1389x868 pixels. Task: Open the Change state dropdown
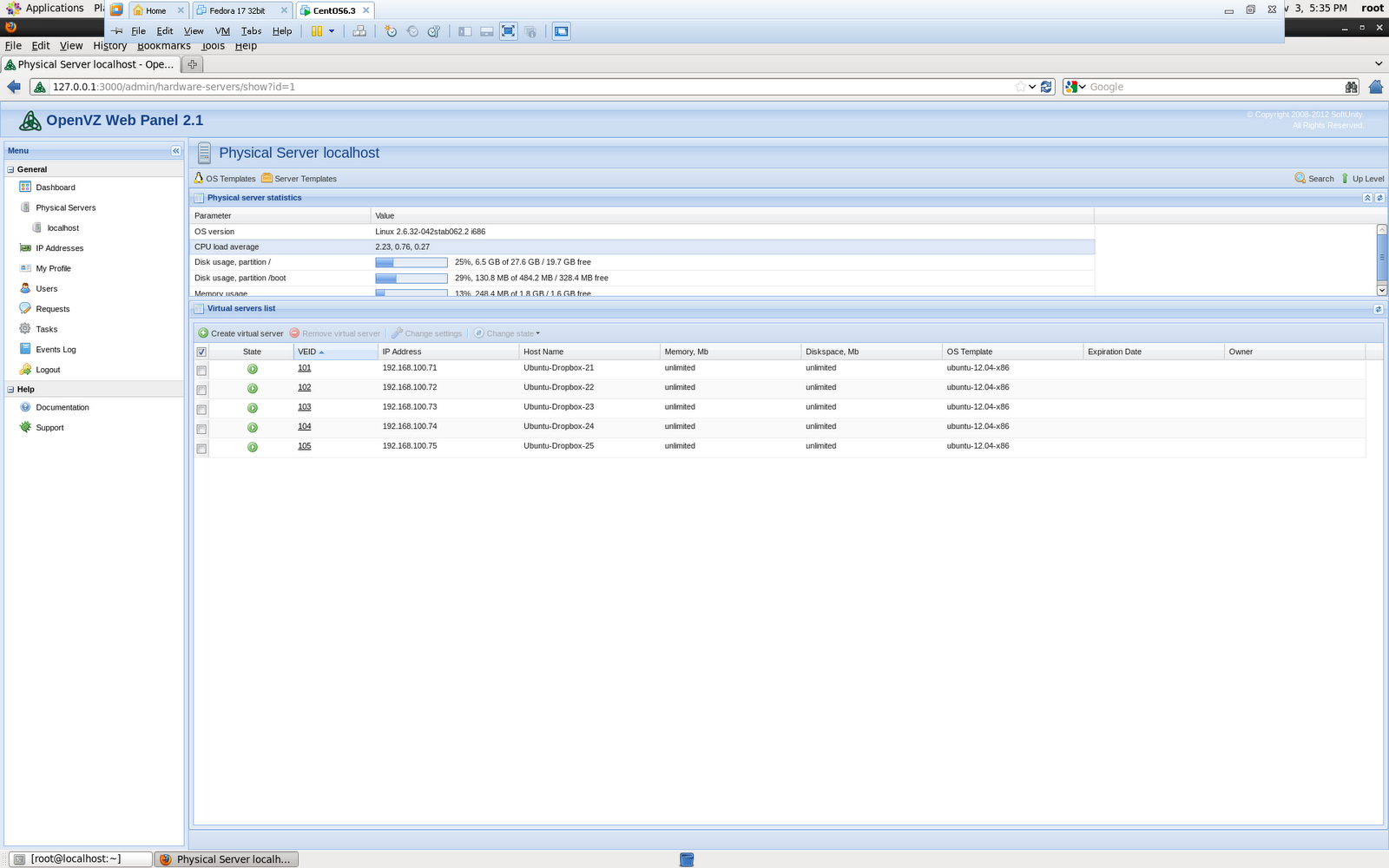click(507, 333)
